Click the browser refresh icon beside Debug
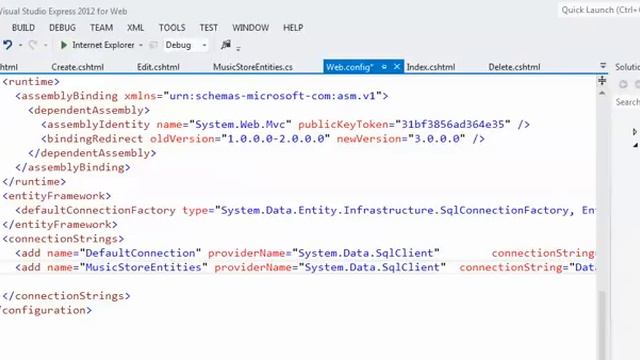The height and width of the screenshot is (360, 640). pos(153,45)
